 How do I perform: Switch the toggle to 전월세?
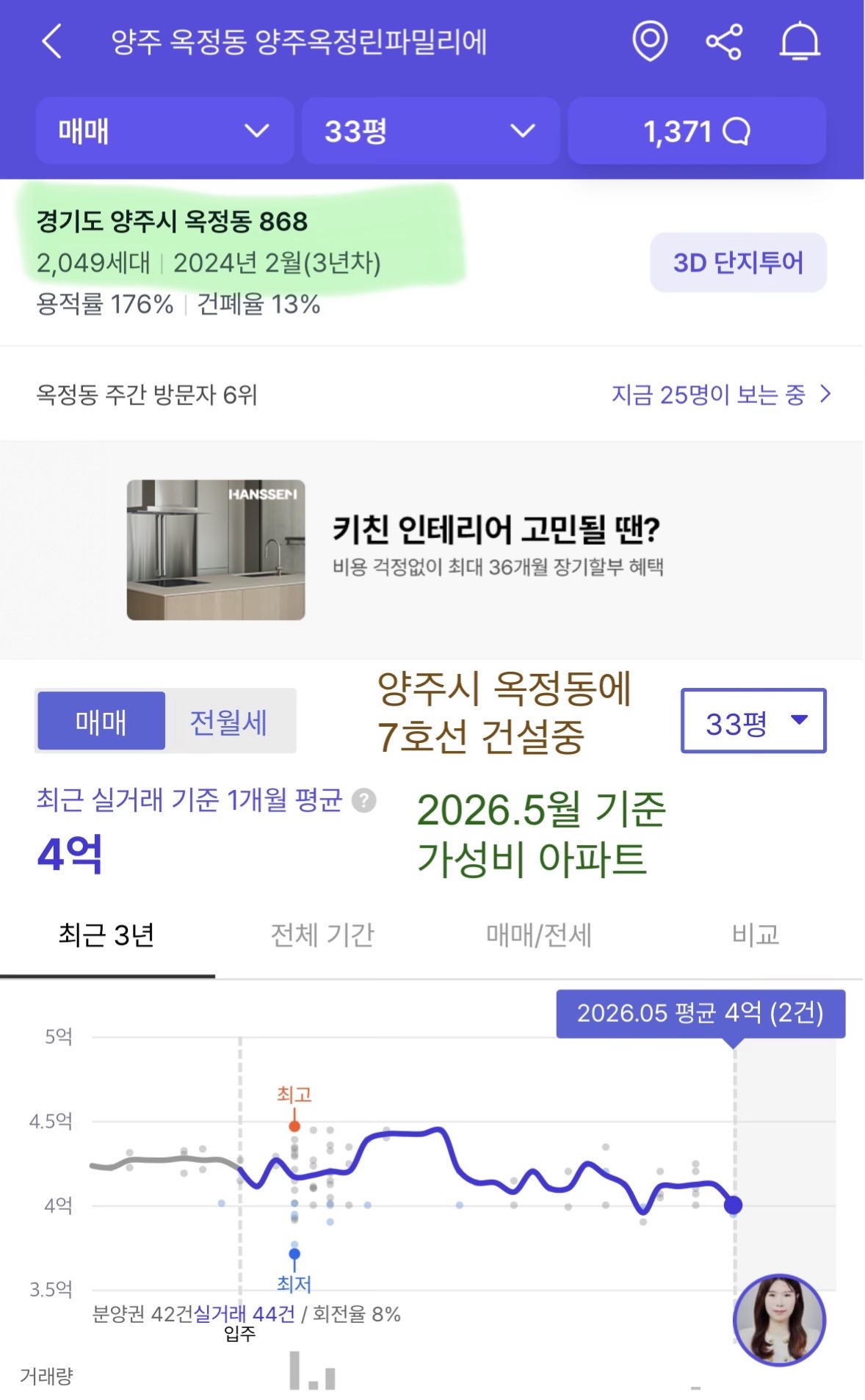[229, 722]
